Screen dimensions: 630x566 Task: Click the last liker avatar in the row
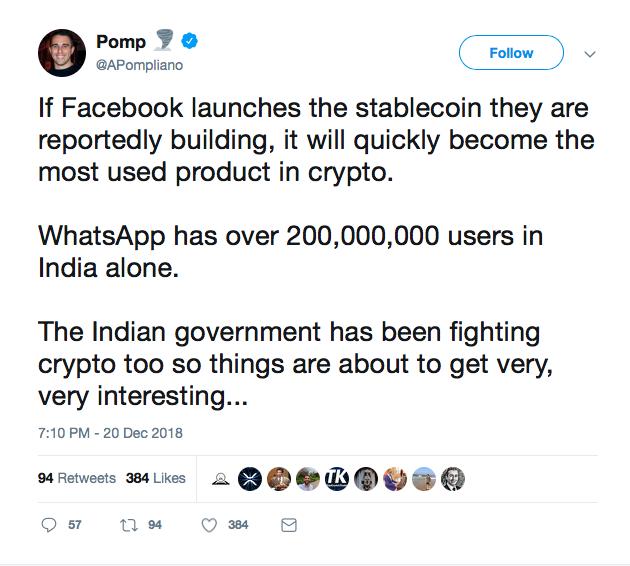(x=452, y=479)
